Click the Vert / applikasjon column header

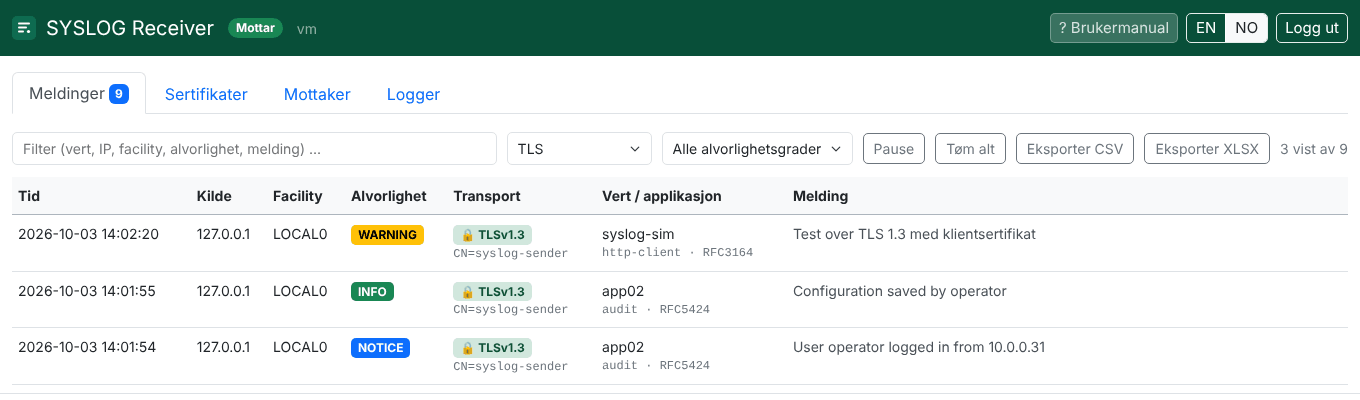[662, 196]
